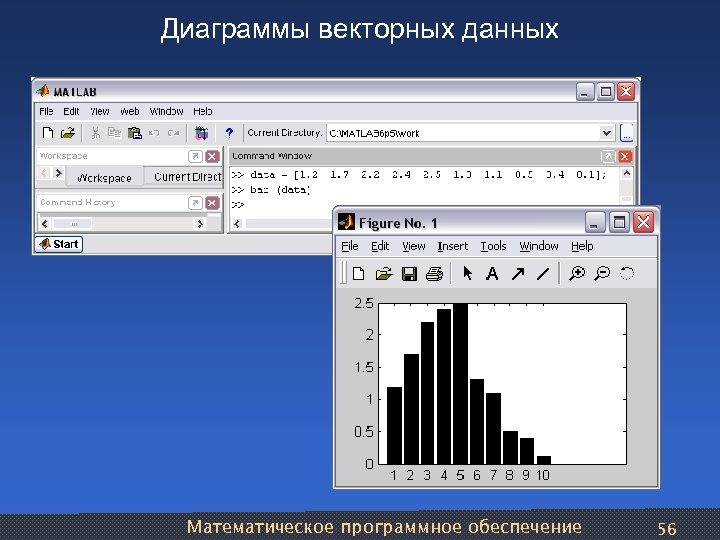Click the tallest bar at x=5 in plot

pyautogui.click(x=461, y=384)
